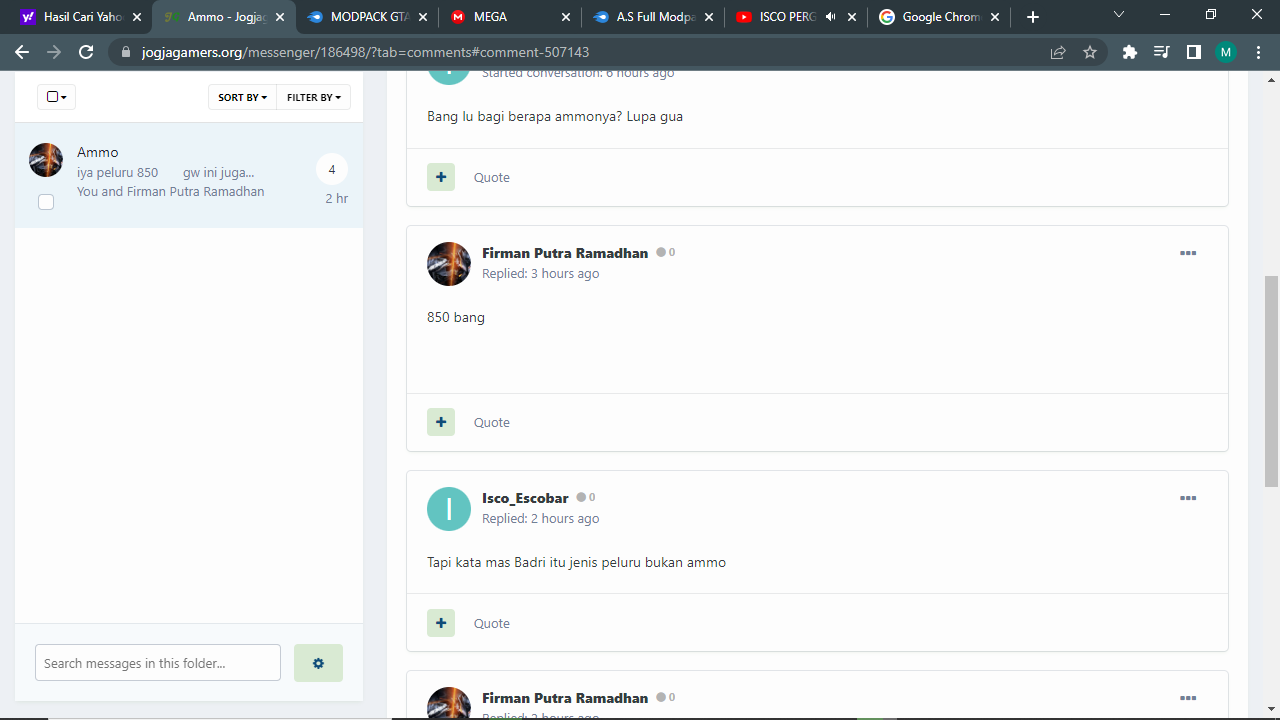Viewport: 1280px width, 720px height.
Task: Tick the checkbox for the Ammo conversation
Action: click(46, 202)
